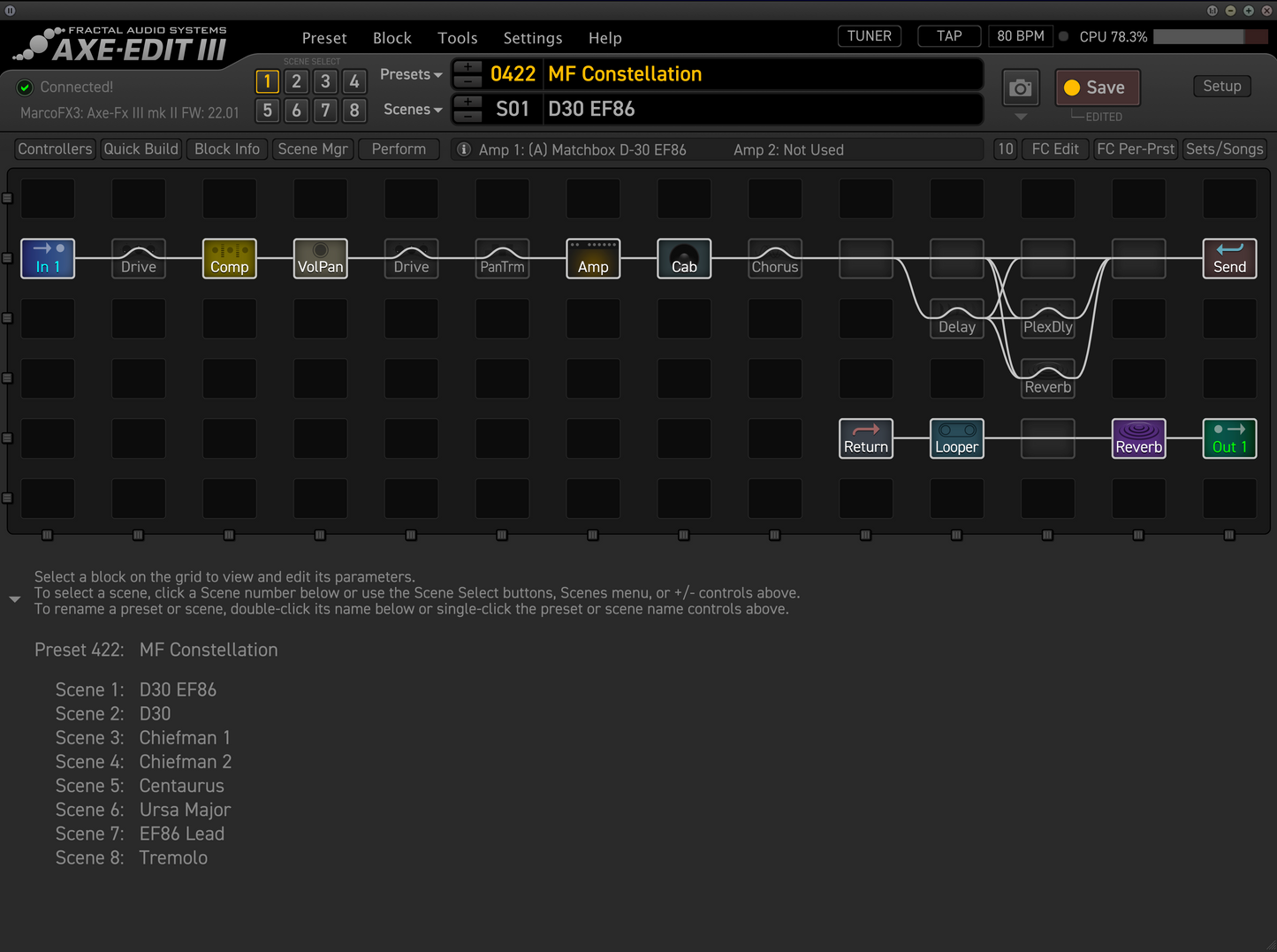Select the Amp block on the grid
Screen dimensions: 1277x952
592,258
